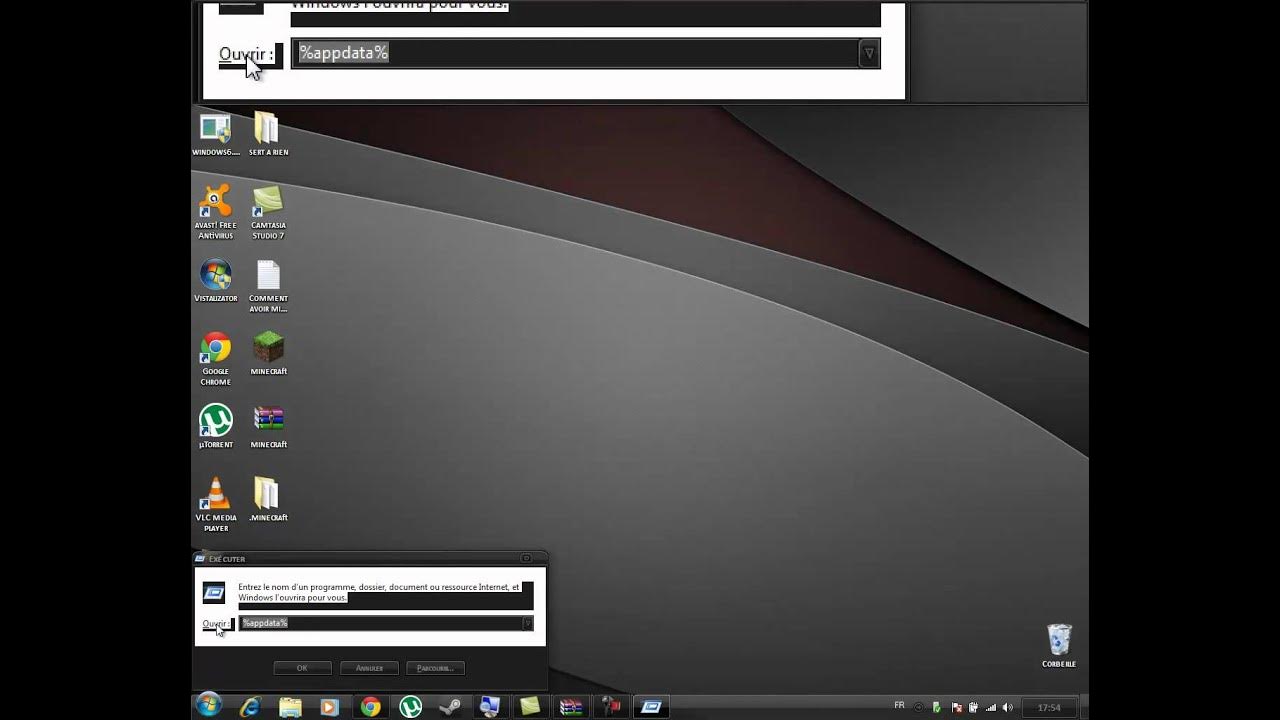Viewport: 1280px width, 720px height.
Task: Click the 17:54 taskbar clock
Action: click(1048, 707)
